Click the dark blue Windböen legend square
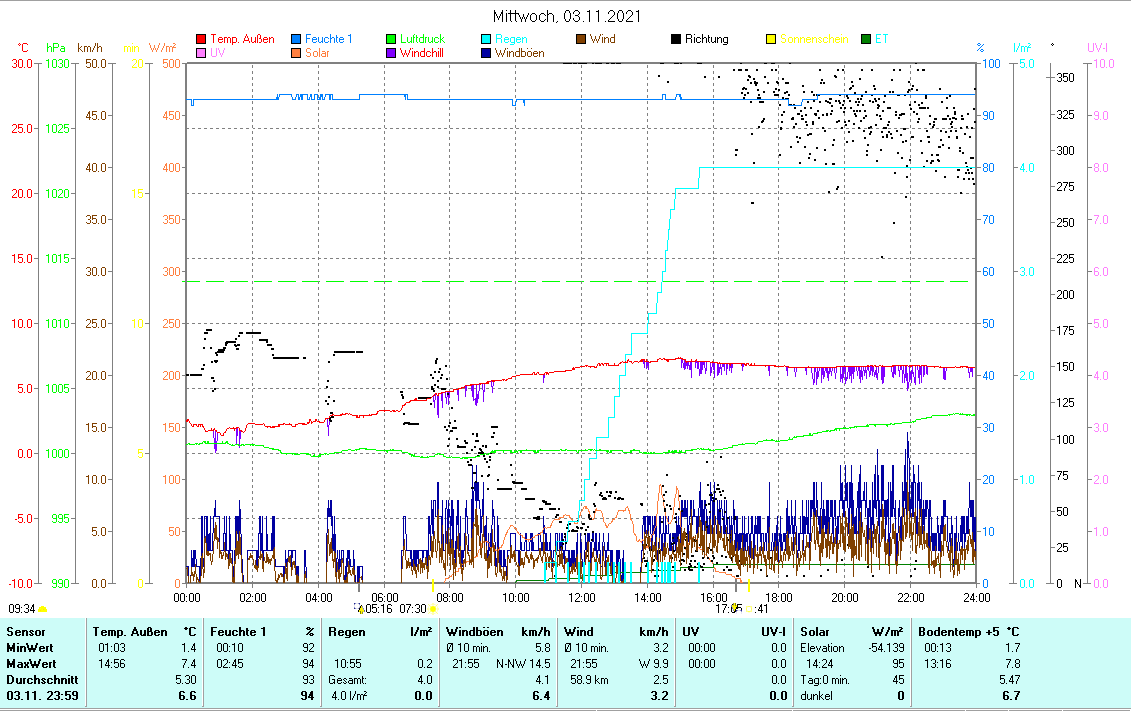Viewport: 1131px width, 711px height. [487, 54]
